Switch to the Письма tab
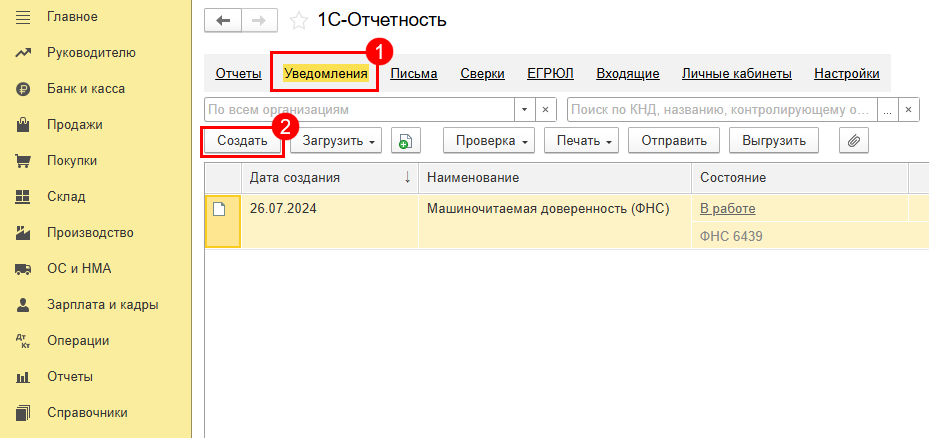 point(413,73)
